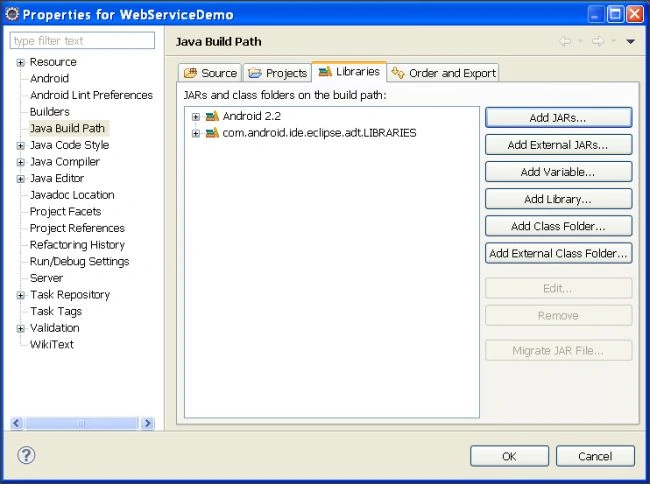
Task: Select Android in the properties tree
Action: pyautogui.click(x=49, y=78)
